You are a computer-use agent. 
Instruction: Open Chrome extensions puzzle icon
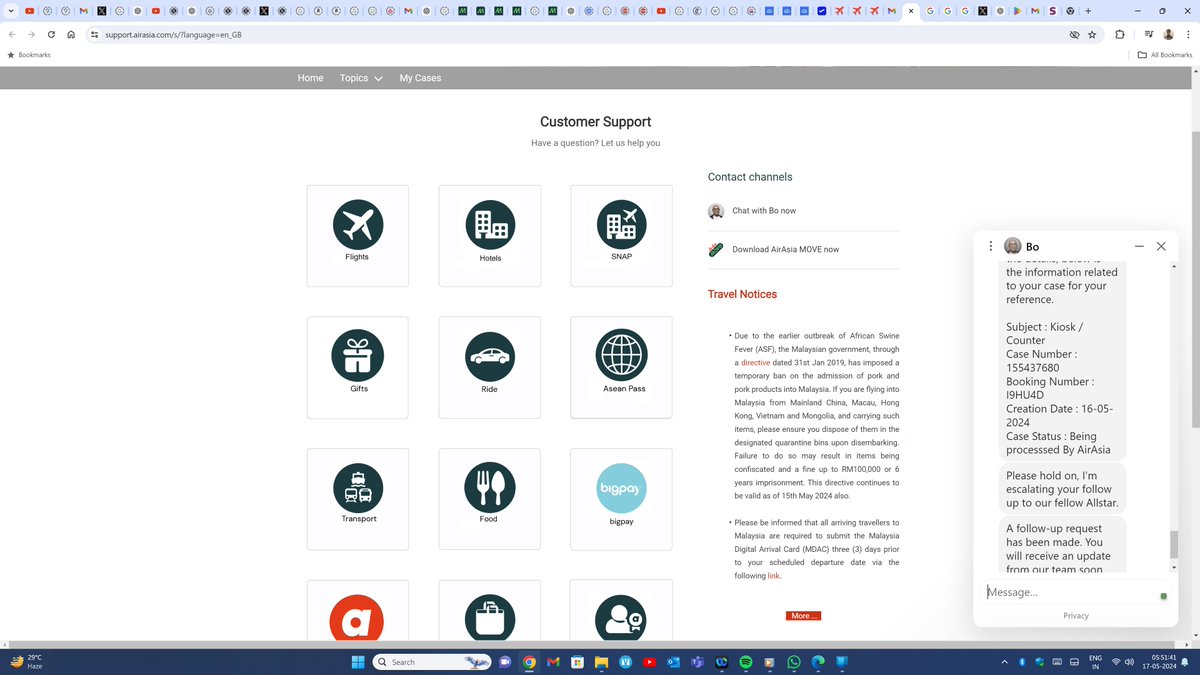[x=1120, y=34]
